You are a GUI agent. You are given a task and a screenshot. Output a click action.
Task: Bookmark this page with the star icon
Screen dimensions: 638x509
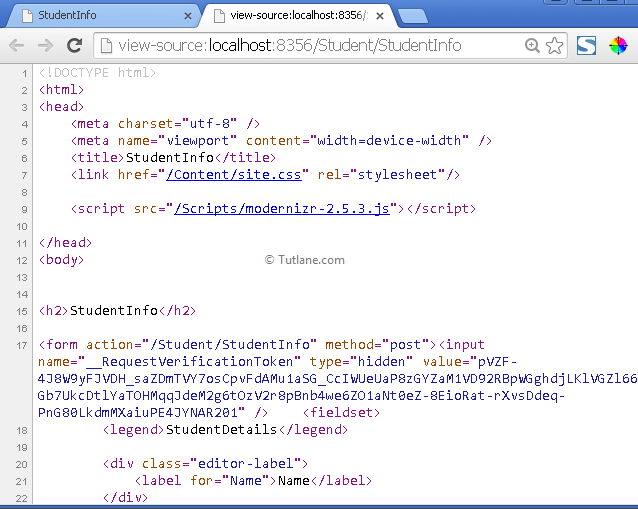555,45
